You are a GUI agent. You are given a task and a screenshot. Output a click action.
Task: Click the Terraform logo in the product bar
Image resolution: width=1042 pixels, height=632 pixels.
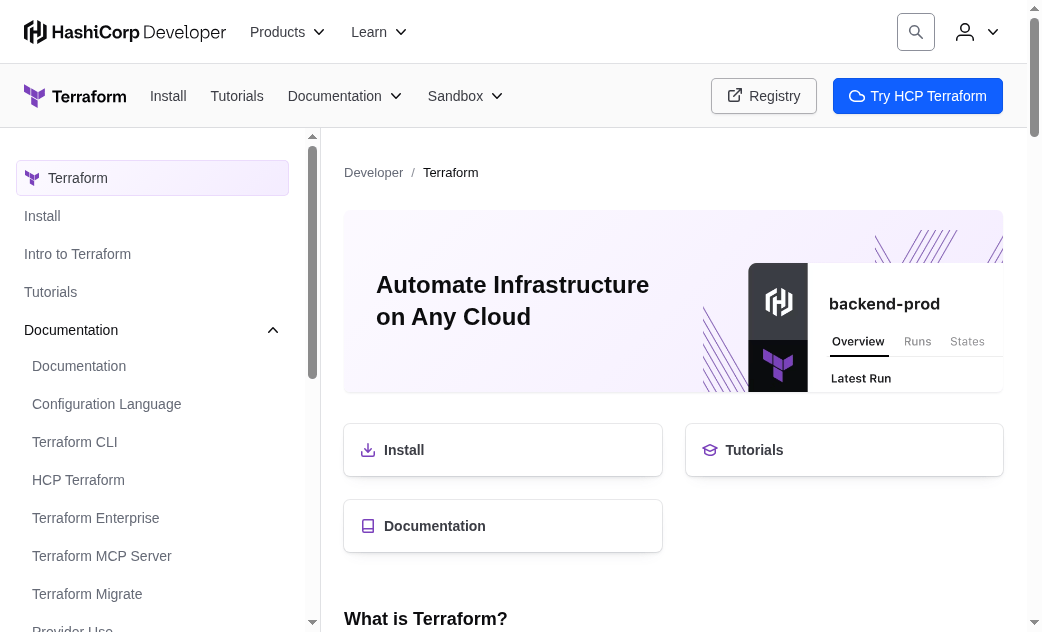pos(75,96)
